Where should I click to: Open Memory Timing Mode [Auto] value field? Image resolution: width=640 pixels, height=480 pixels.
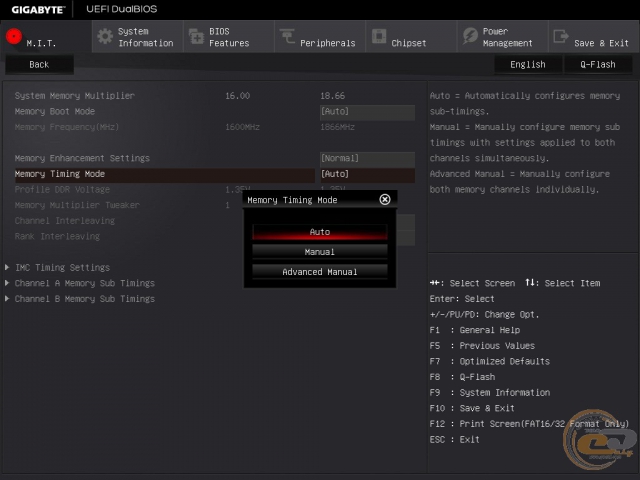tap(367, 174)
